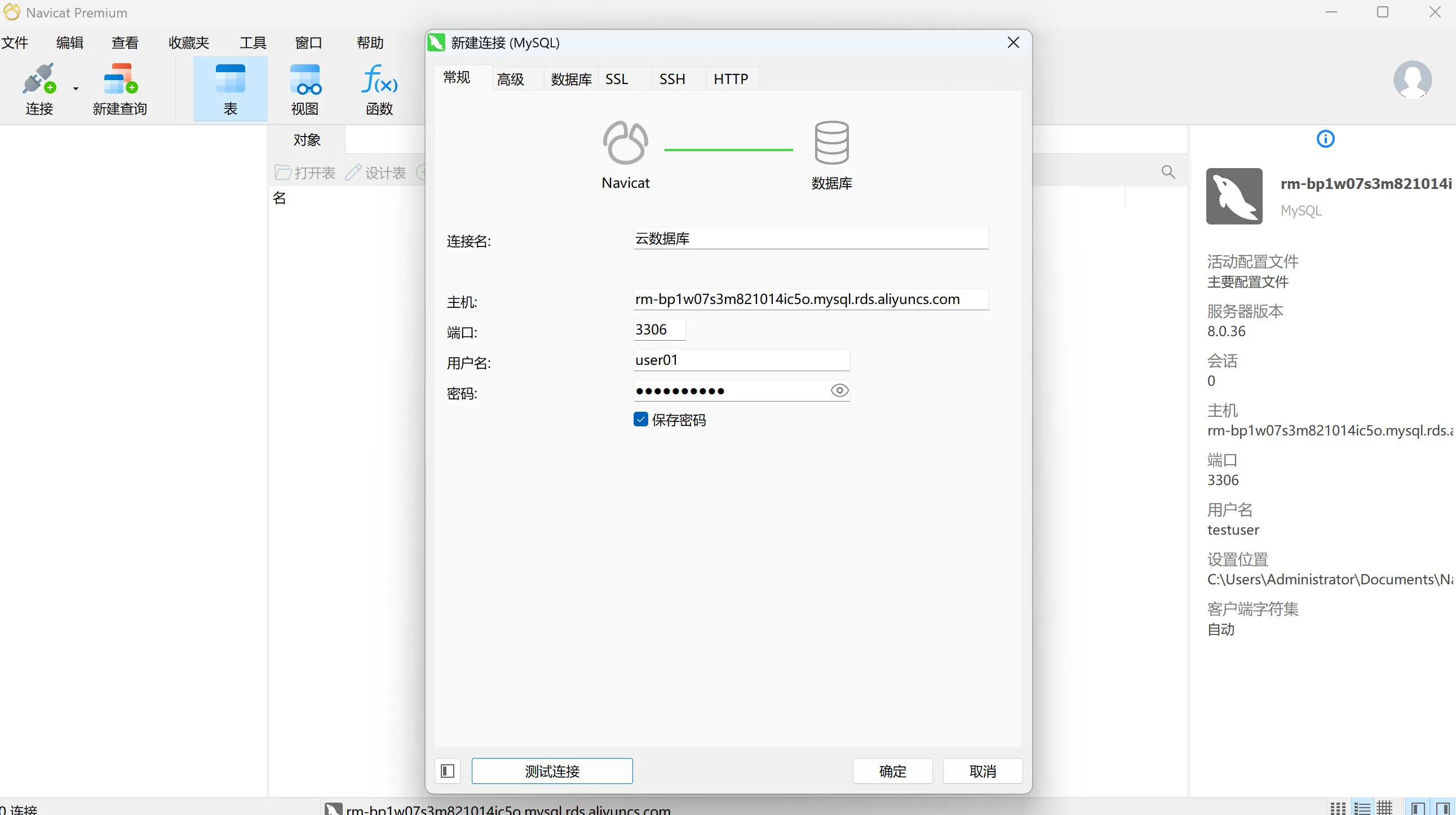Click the search magnifier icon in object pane
Viewport: 1456px width, 815px height.
tap(1169, 172)
